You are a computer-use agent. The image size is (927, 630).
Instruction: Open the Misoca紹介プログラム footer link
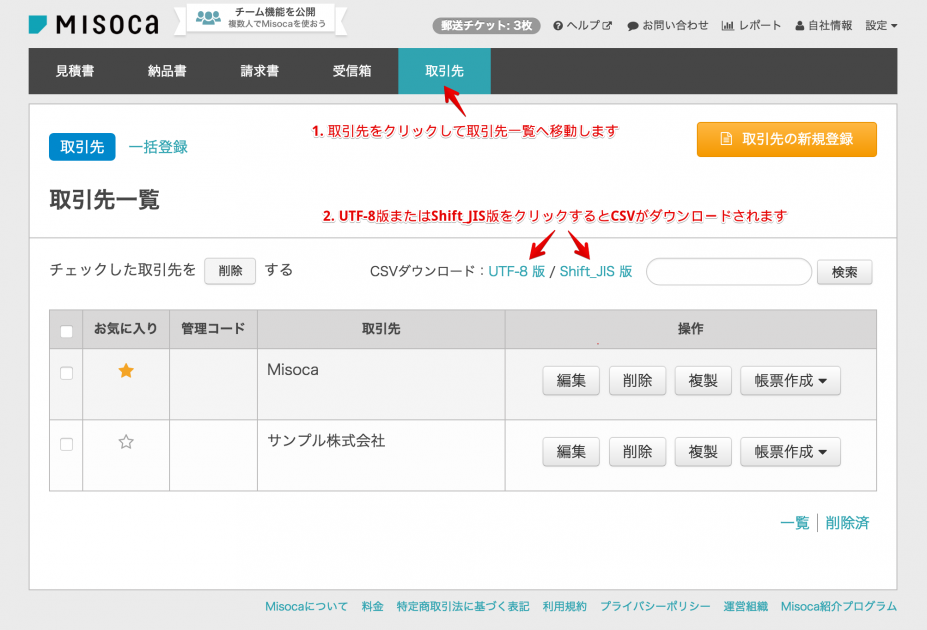(x=839, y=606)
